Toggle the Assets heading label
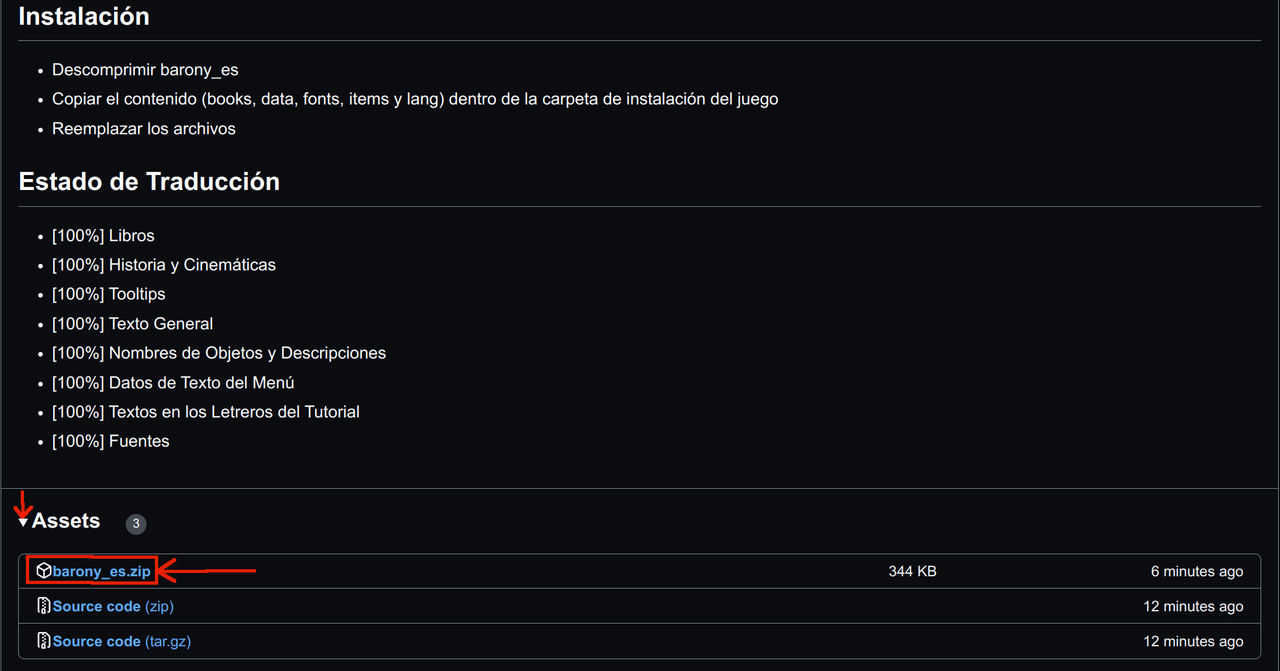 click(66, 521)
